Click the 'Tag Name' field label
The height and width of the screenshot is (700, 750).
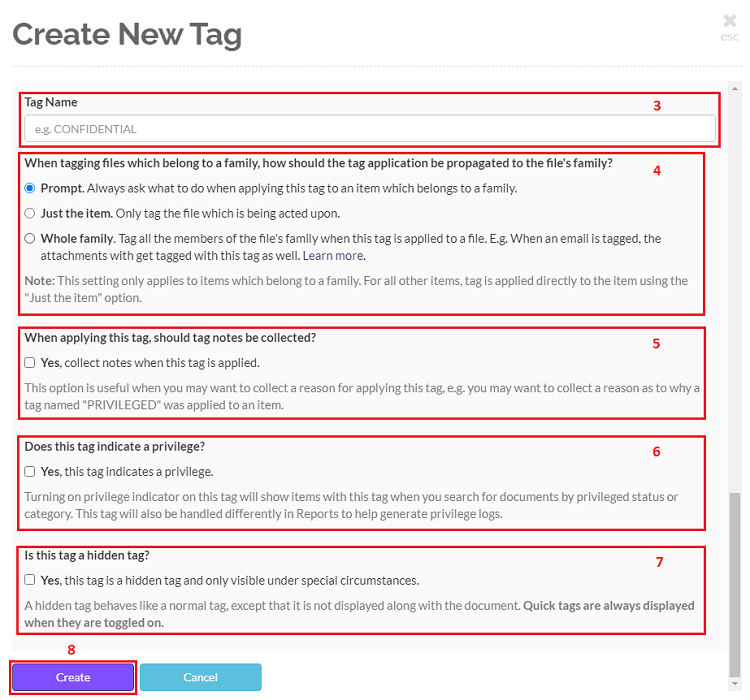pos(51,102)
